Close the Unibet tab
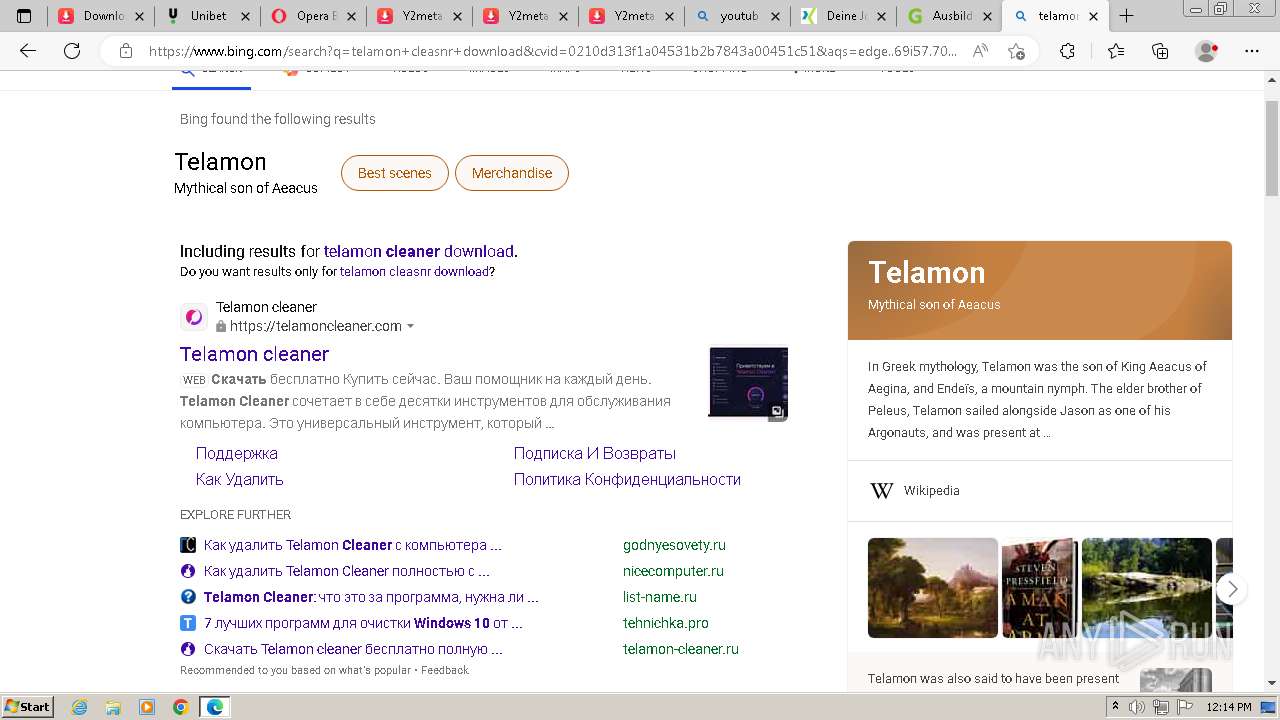This screenshot has width=1280, height=720. coord(246,16)
